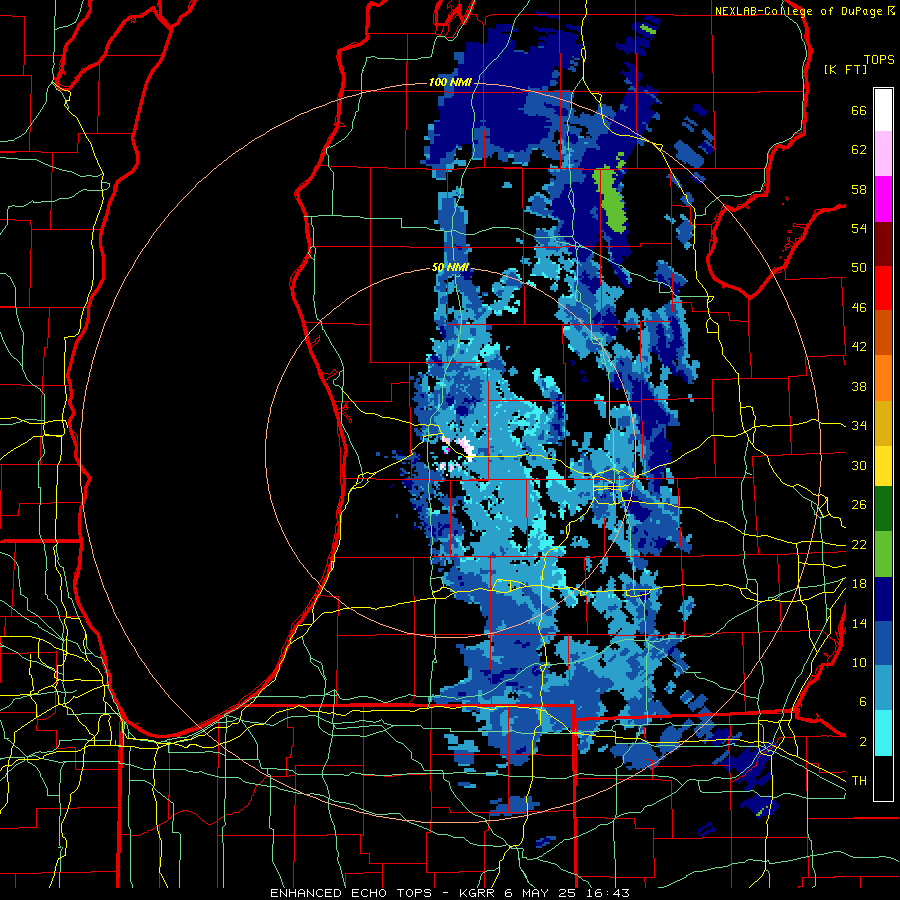
Task: Click the 46 value on the legend
Action: [x=859, y=308]
